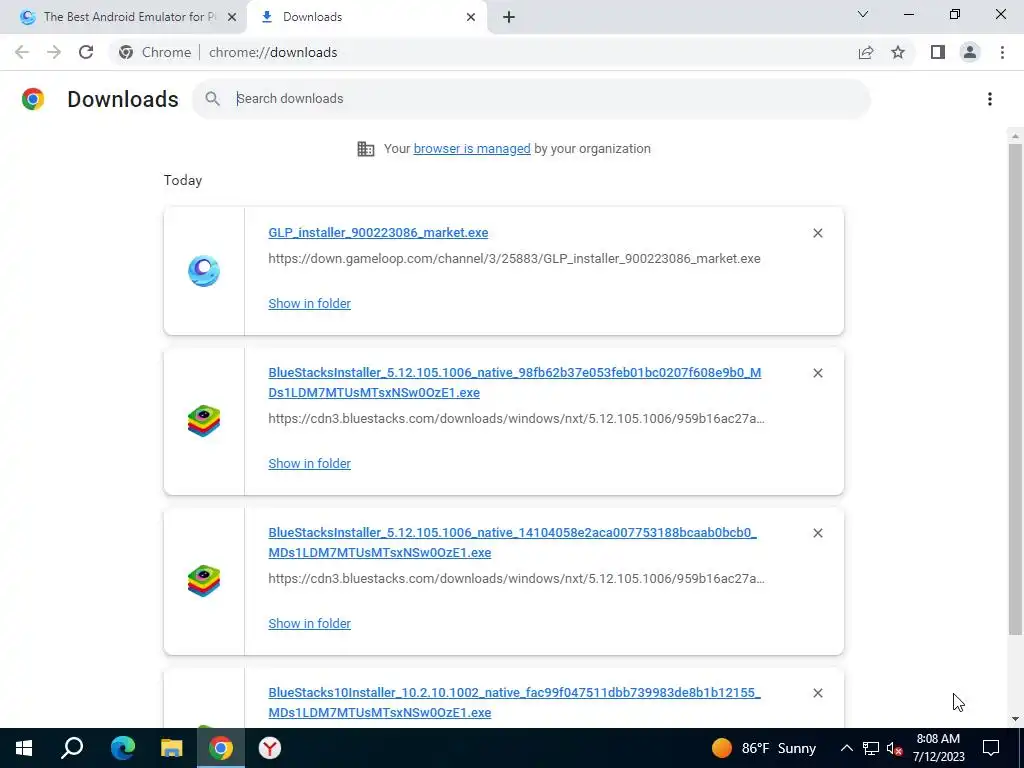Open the 86°F Sunny weather widget
The image size is (1024, 768).
(764, 748)
